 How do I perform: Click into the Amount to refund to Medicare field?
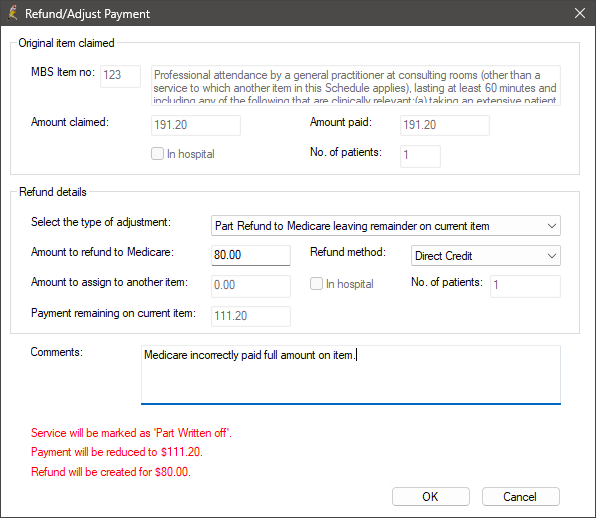click(251, 255)
